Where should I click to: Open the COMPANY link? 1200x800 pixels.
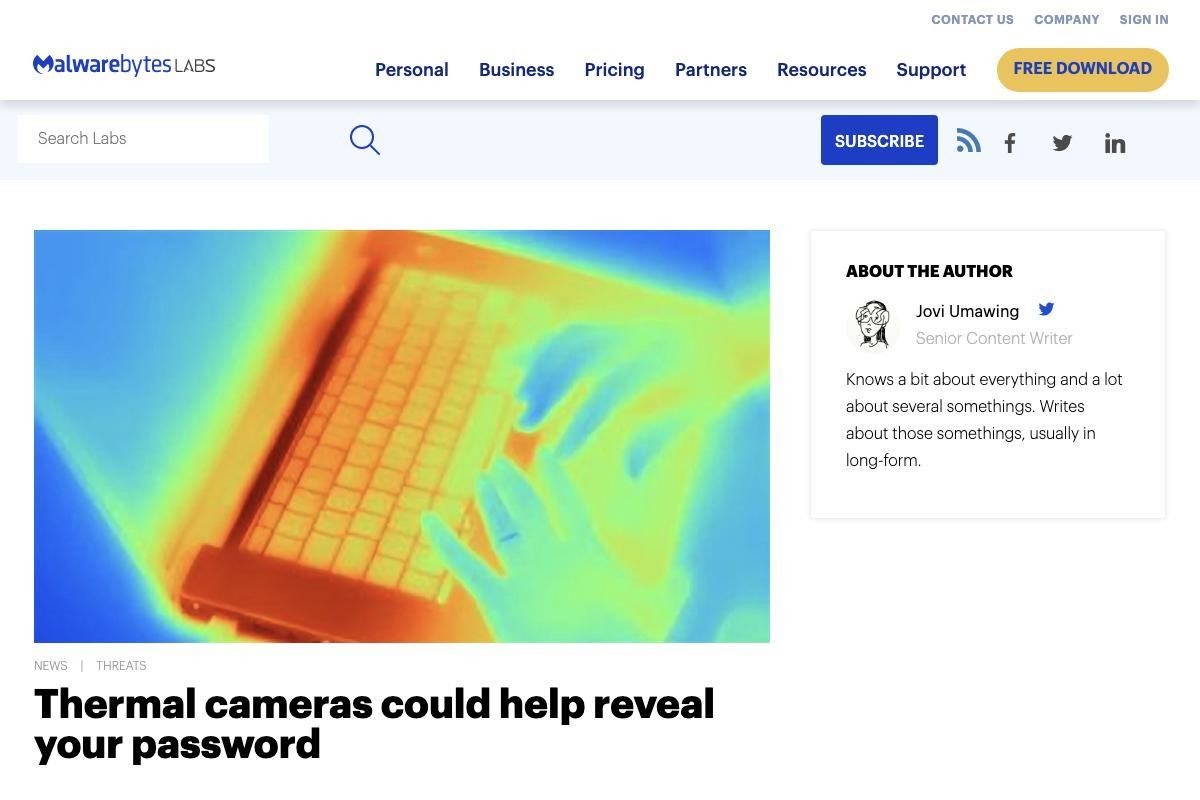pyautogui.click(x=1067, y=20)
